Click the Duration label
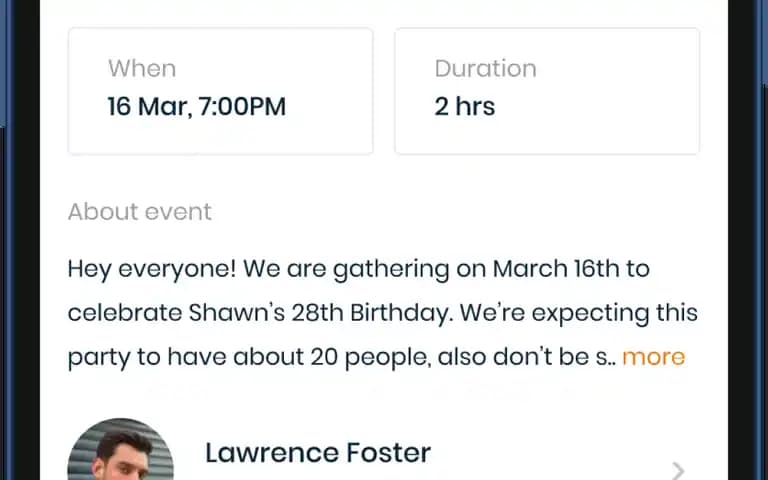Viewport: 768px width, 480px height. (485, 69)
